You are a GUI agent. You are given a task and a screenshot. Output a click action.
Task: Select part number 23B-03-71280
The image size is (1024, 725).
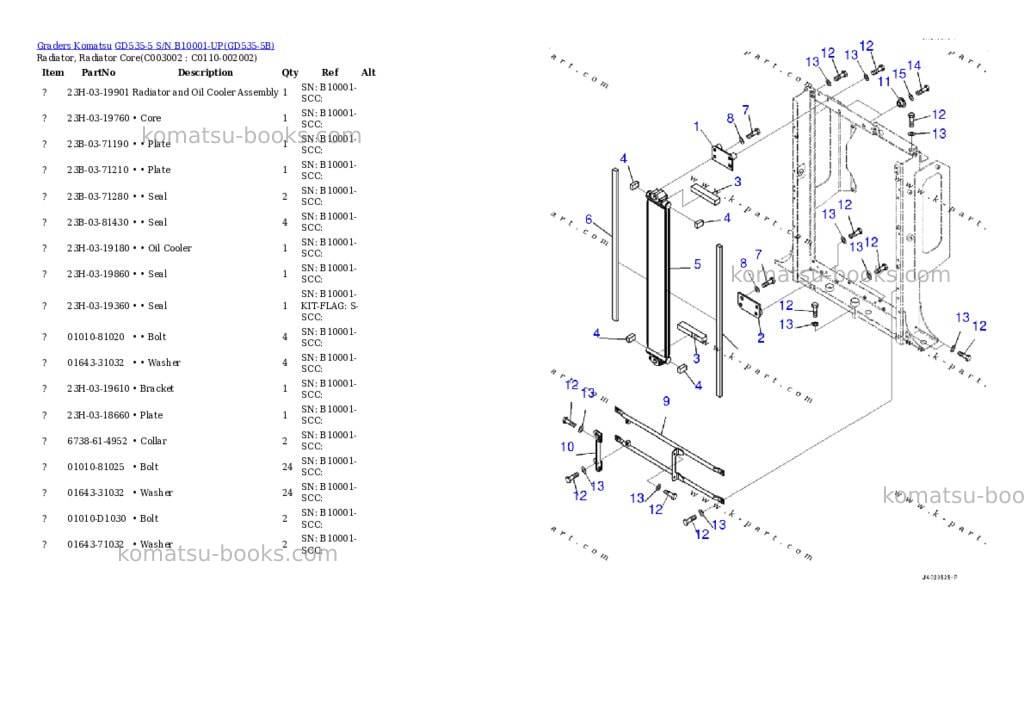[x=98, y=197]
